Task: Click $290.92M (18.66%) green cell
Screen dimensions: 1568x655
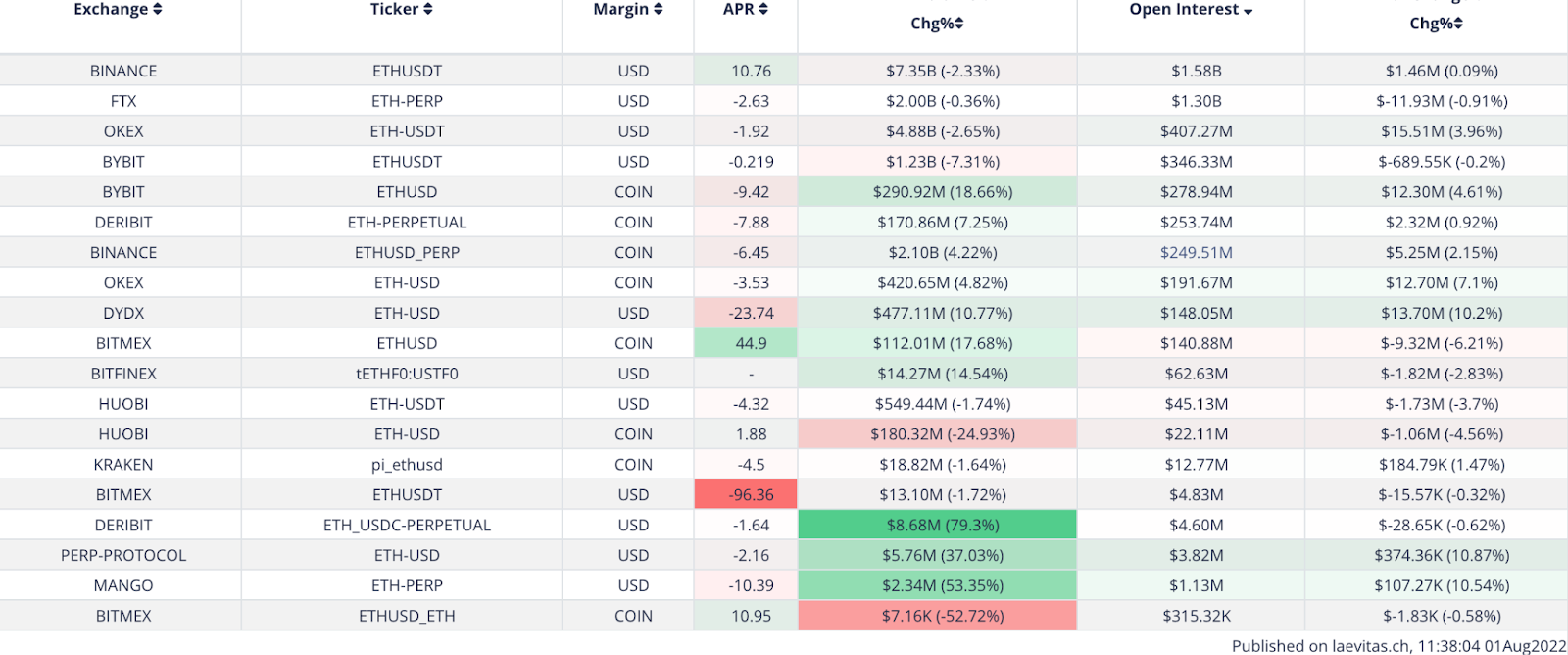Action: click(x=937, y=192)
